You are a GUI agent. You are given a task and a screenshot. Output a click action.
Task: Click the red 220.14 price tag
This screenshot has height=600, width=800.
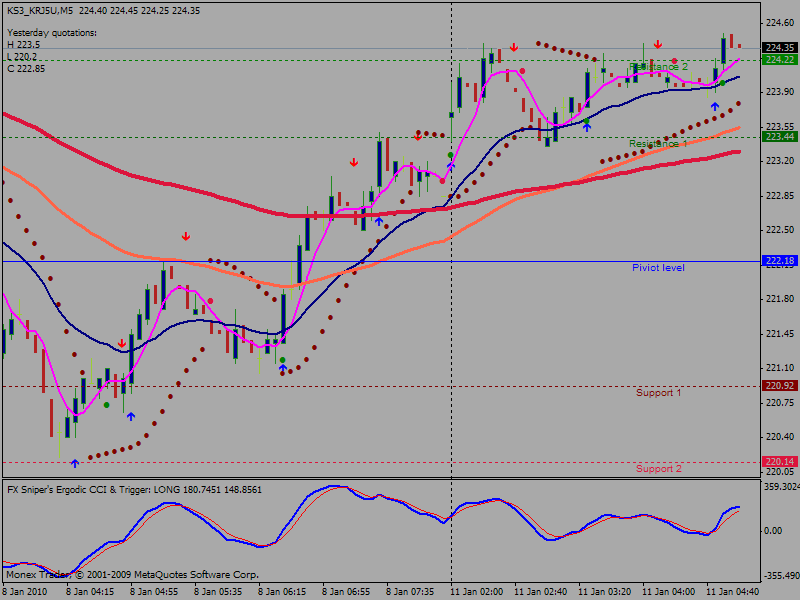point(779,462)
